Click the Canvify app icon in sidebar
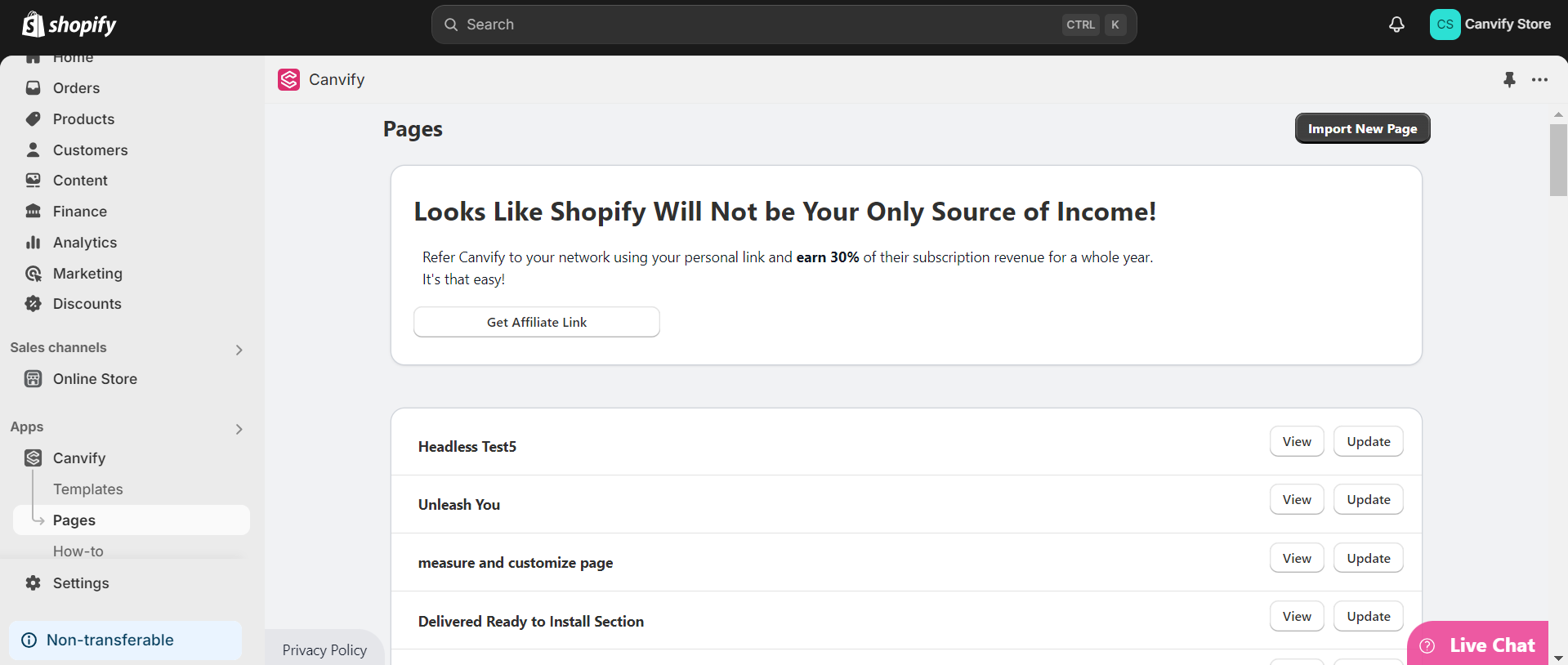 [x=34, y=457]
